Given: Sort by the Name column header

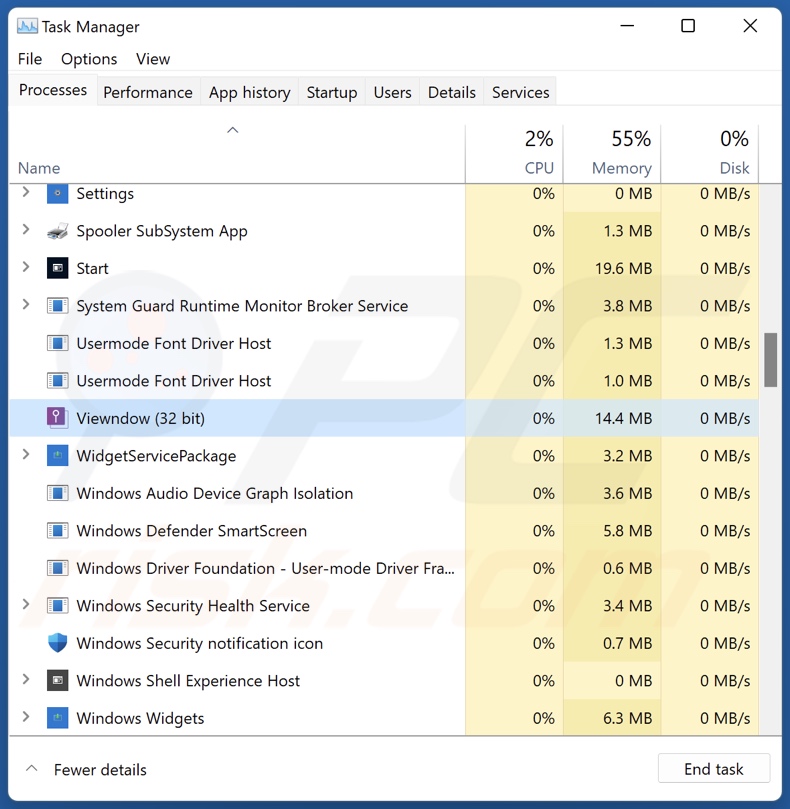Looking at the screenshot, I should 237,154.
